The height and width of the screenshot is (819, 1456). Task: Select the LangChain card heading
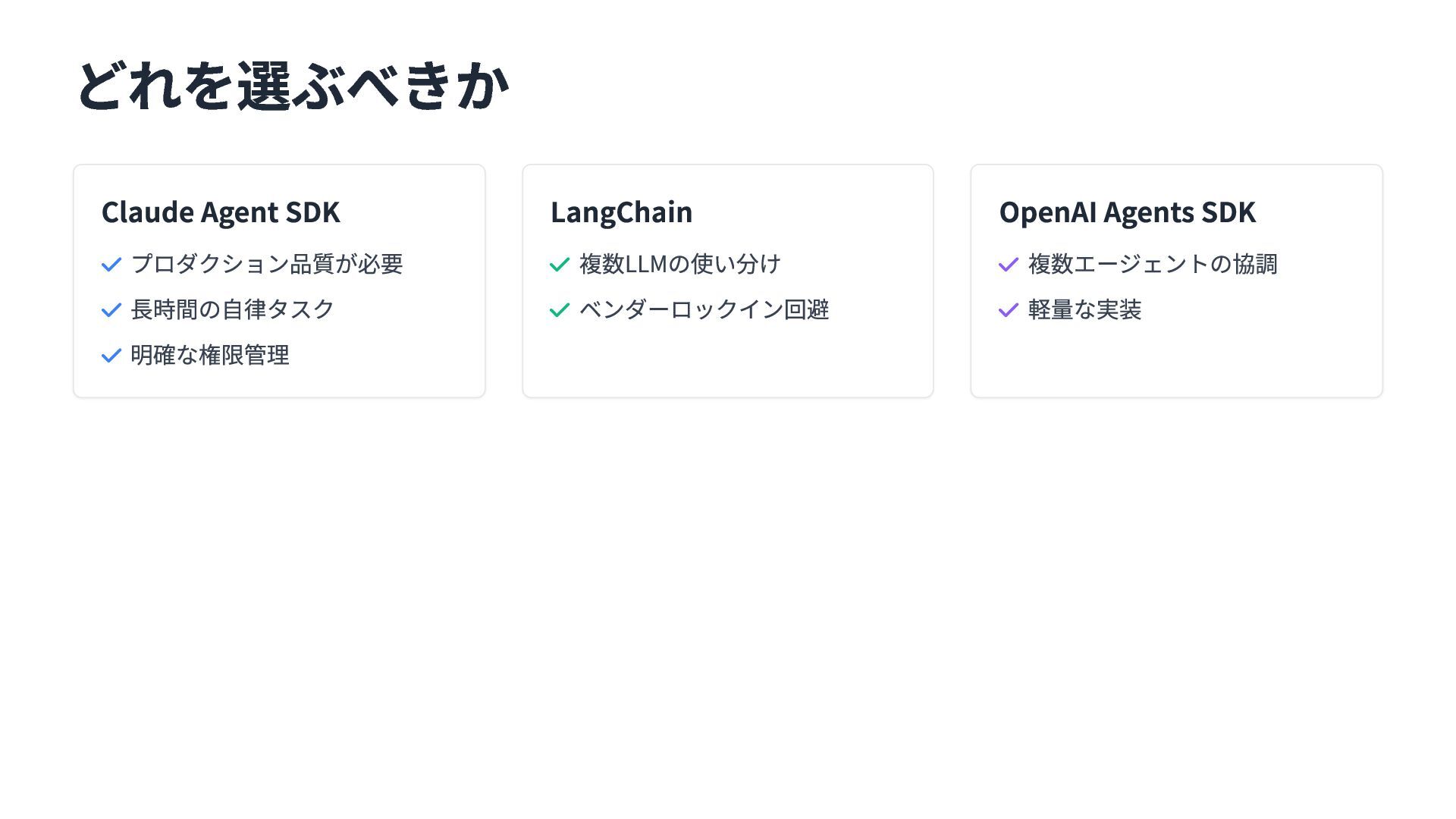coord(621,212)
